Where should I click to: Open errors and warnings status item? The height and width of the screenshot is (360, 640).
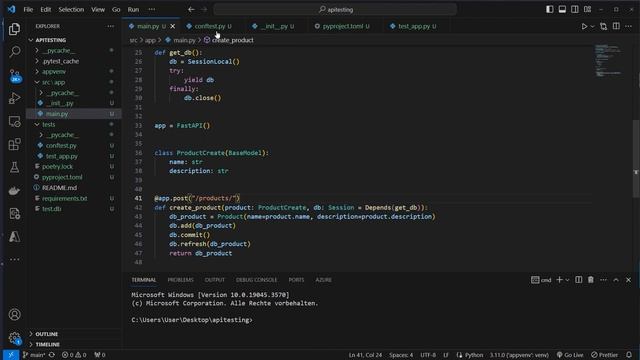74,355
